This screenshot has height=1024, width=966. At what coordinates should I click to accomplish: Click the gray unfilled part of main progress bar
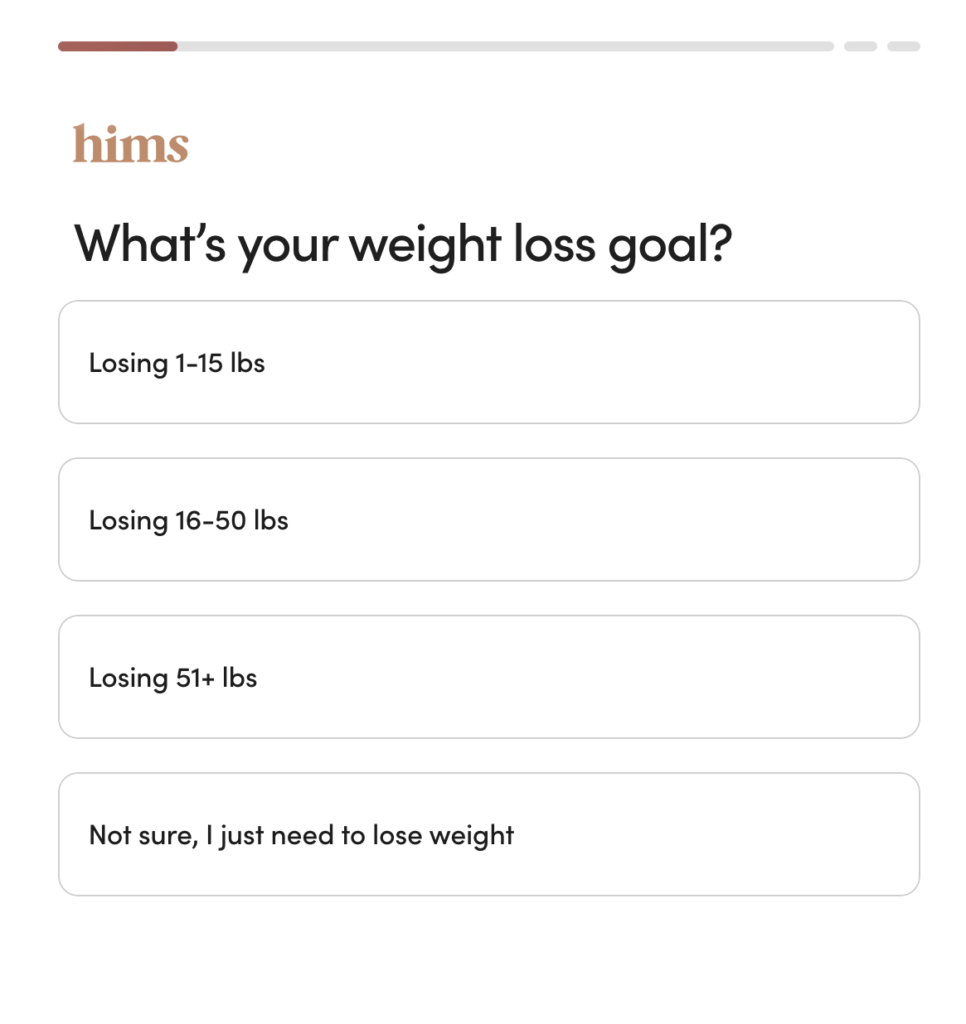(505, 46)
